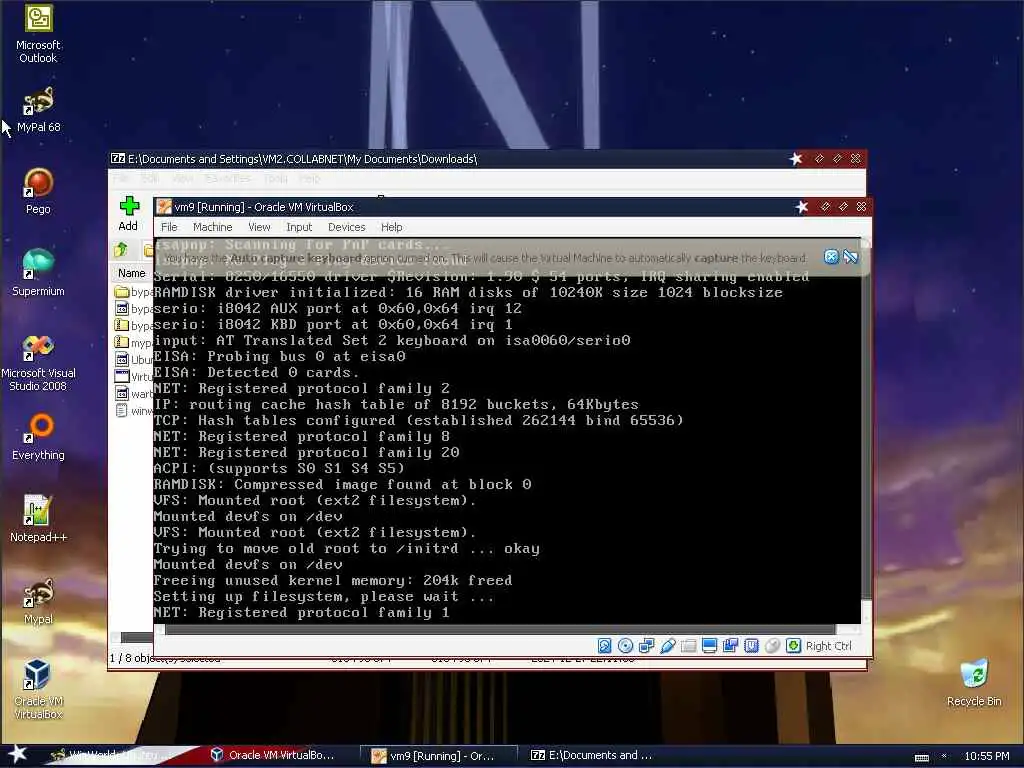Open the Microsoft Outlook desktop icon
The width and height of the screenshot is (1024, 768).
point(38,33)
